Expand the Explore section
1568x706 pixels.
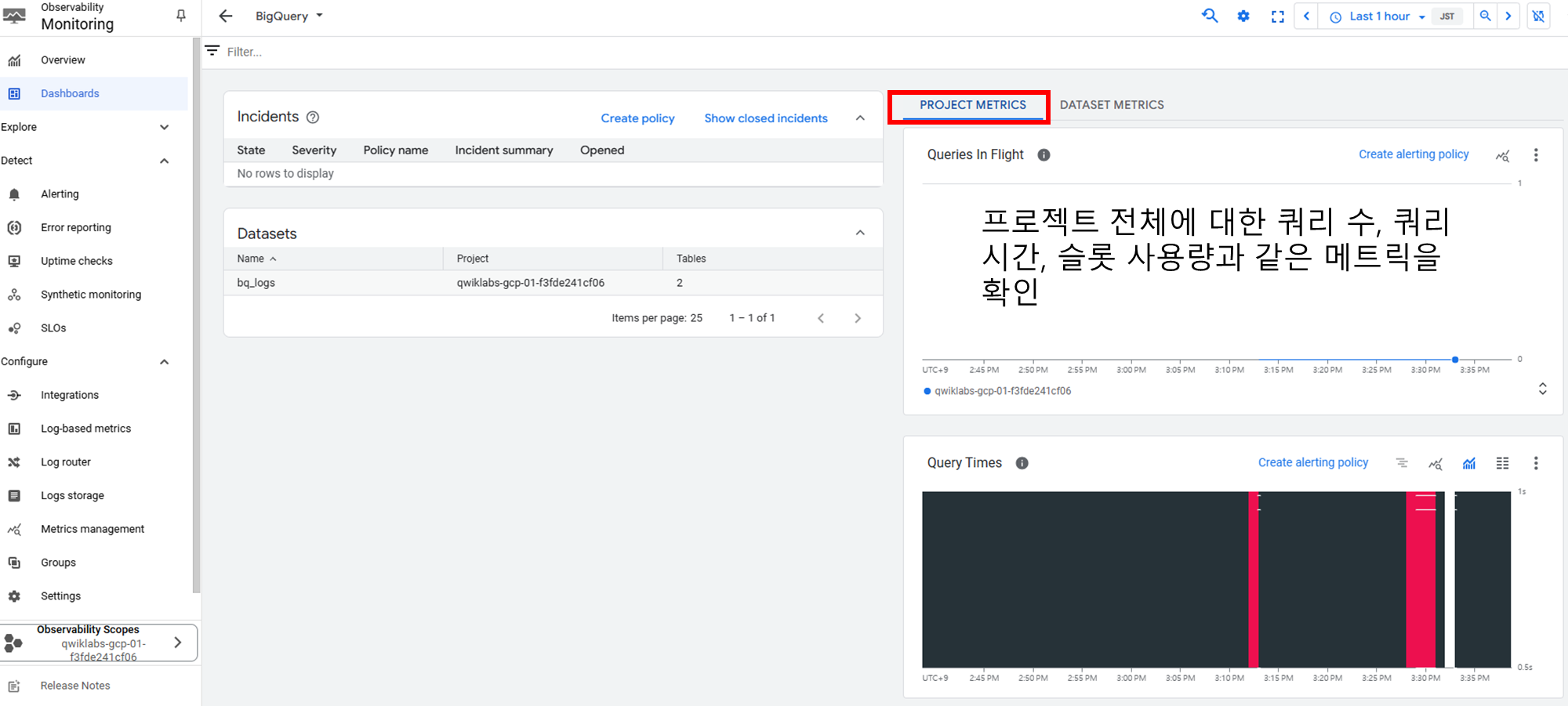(x=164, y=127)
